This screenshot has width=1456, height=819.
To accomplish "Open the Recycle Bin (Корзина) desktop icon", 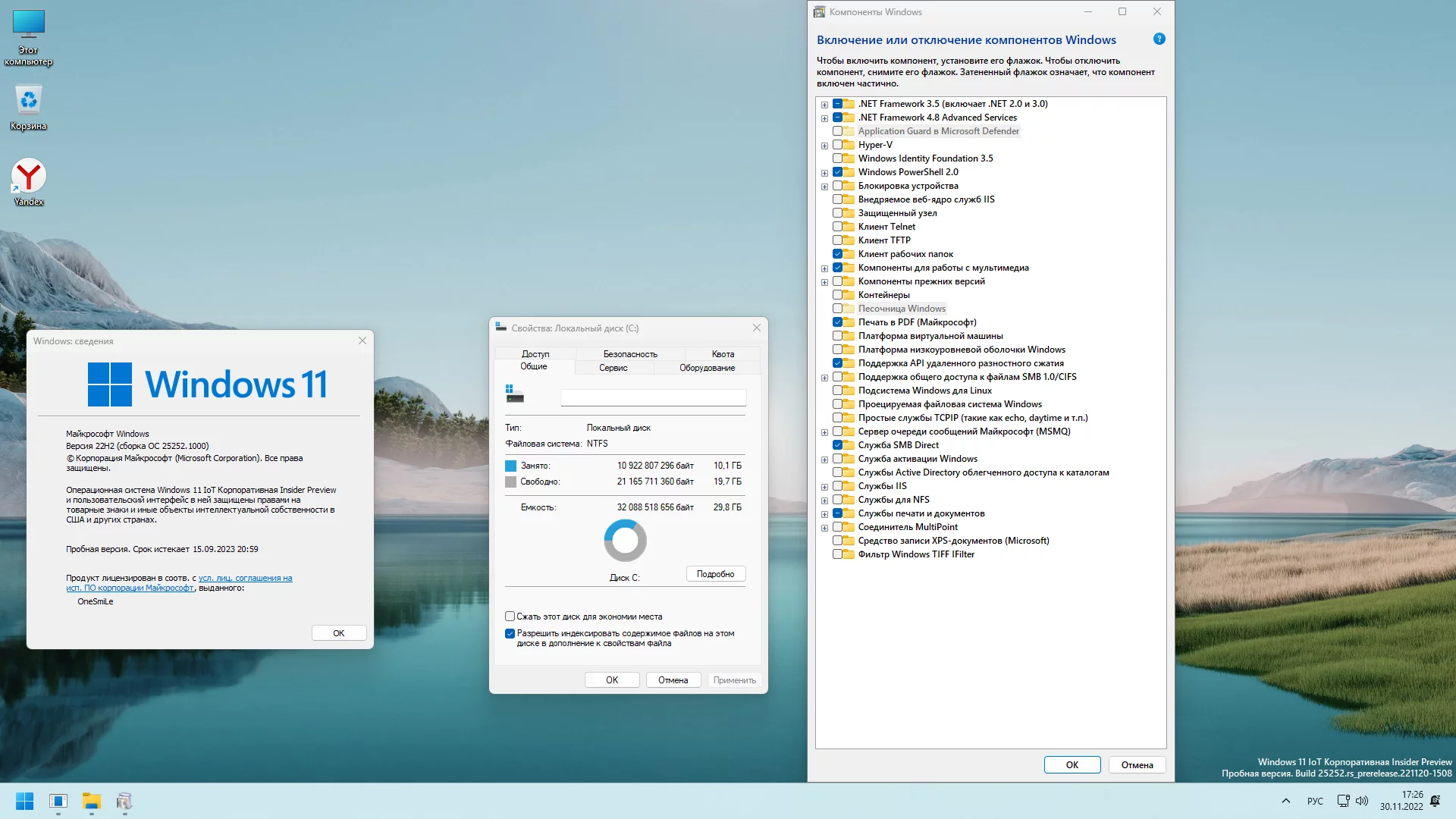I will click(29, 101).
